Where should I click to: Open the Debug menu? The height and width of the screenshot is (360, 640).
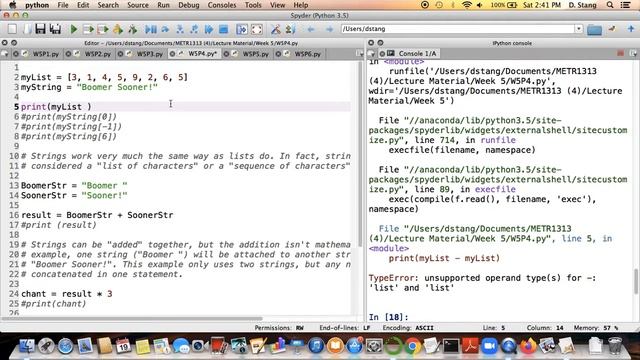click(189, 5)
